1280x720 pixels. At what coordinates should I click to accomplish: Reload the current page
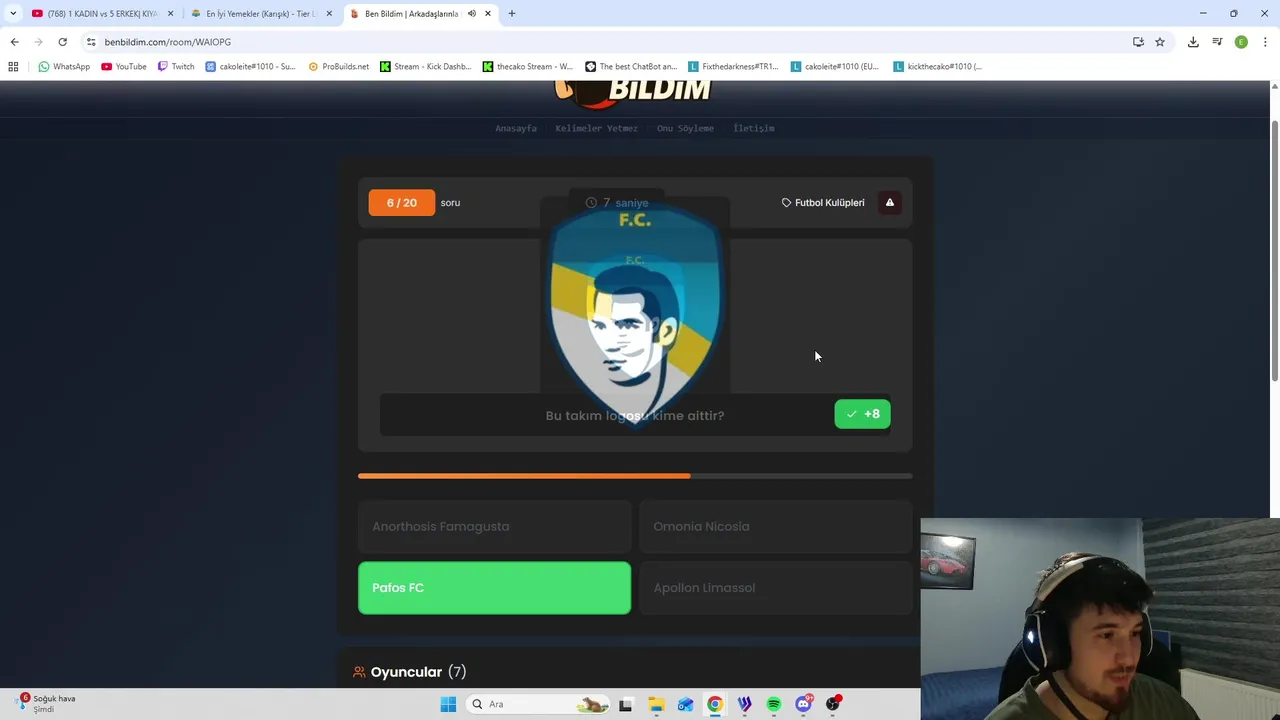62,42
